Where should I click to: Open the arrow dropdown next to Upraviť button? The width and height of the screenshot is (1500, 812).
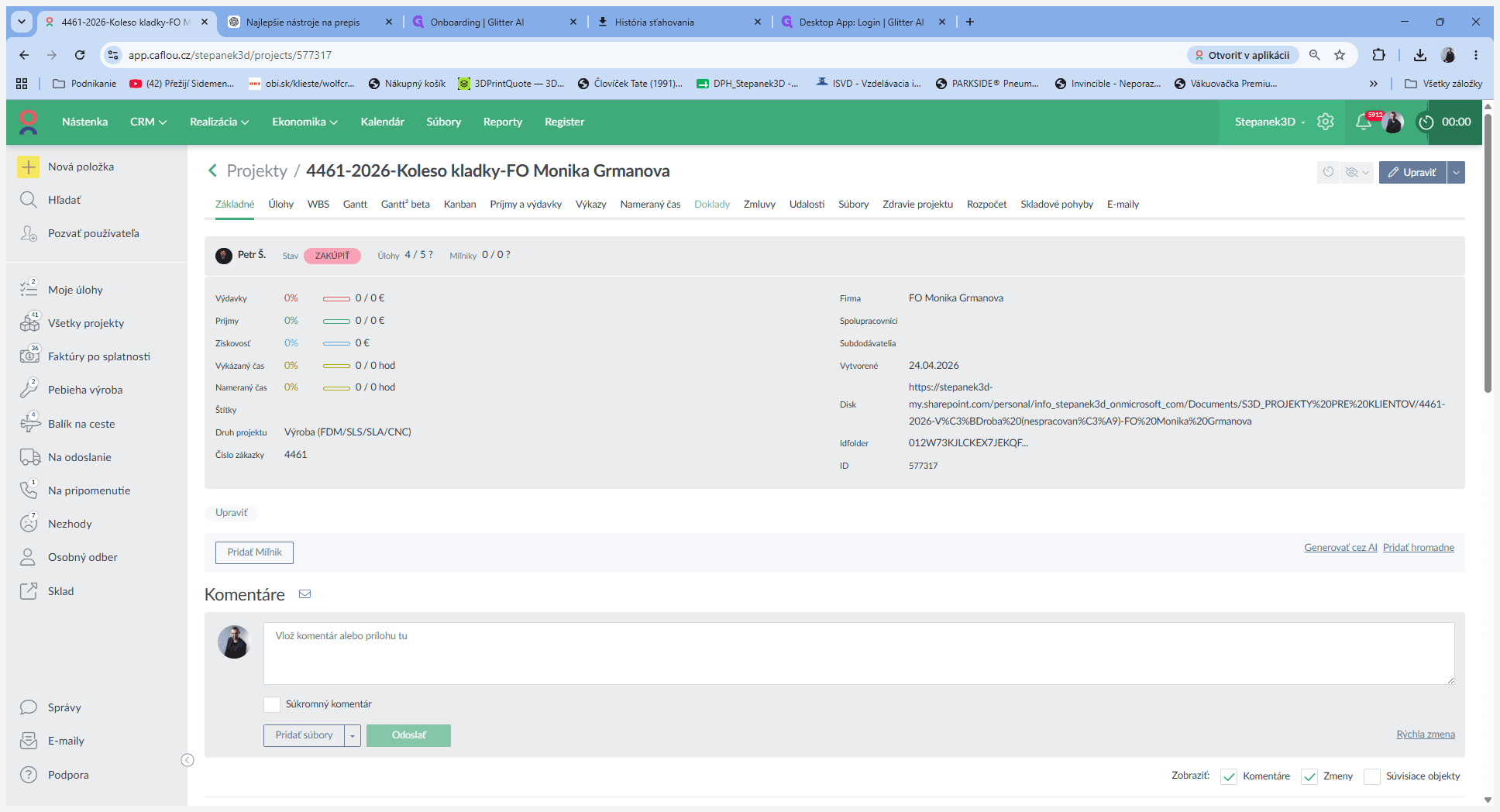point(1457,172)
